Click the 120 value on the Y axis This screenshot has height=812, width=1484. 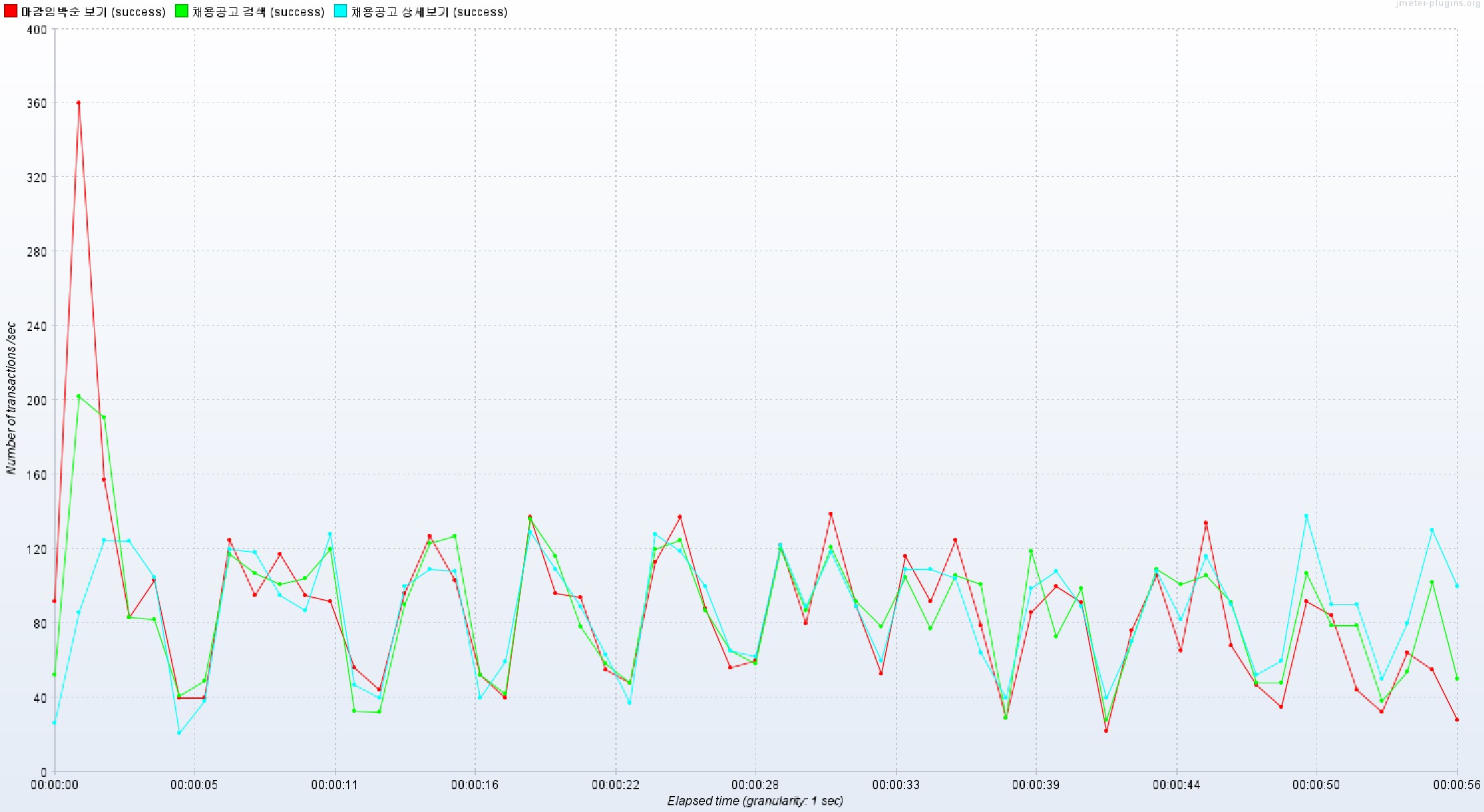pos(38,549)
